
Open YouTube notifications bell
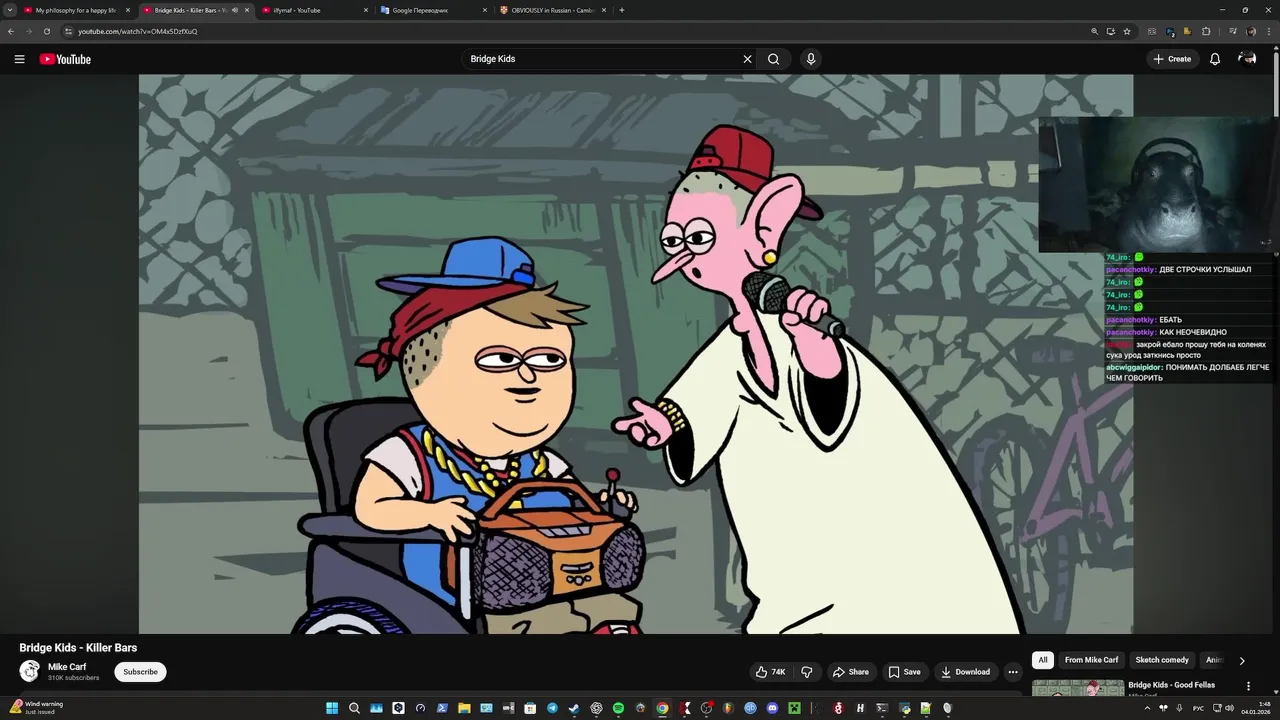pyautogui.click(x=1215, y=59)
